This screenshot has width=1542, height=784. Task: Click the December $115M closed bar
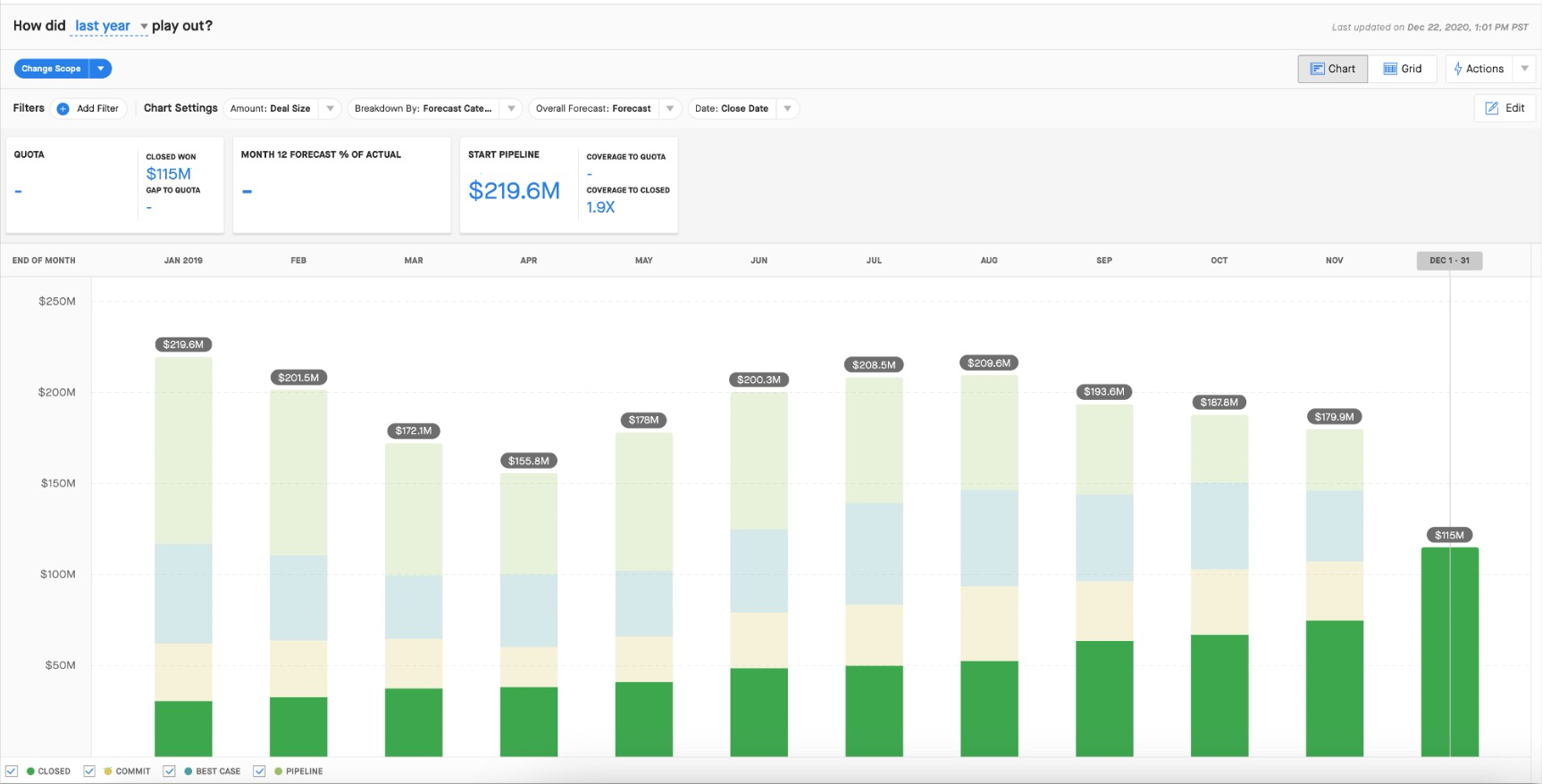pos(1449,652)
